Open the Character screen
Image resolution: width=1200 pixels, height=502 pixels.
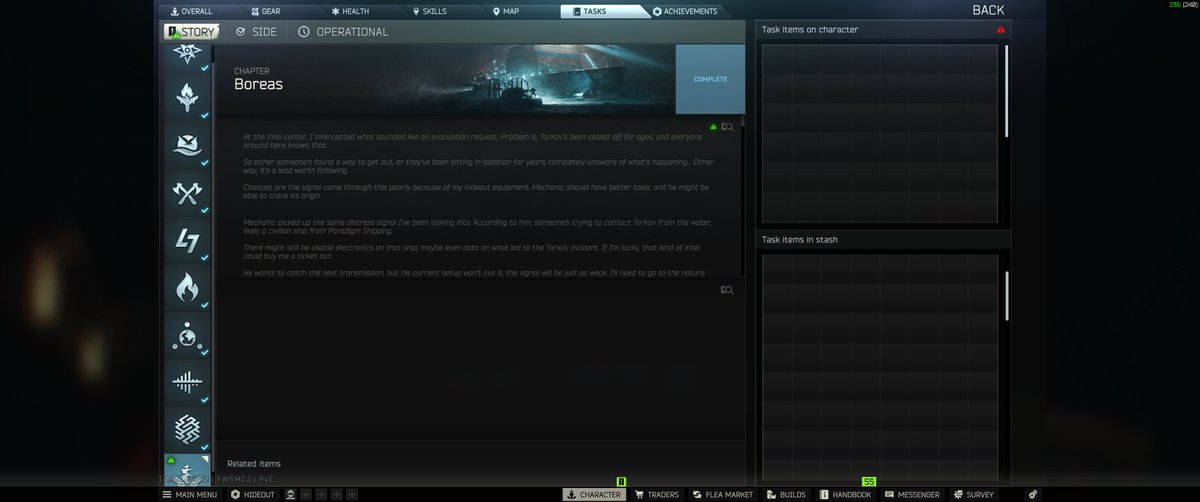pyautogui.click(x=594, y=494)
